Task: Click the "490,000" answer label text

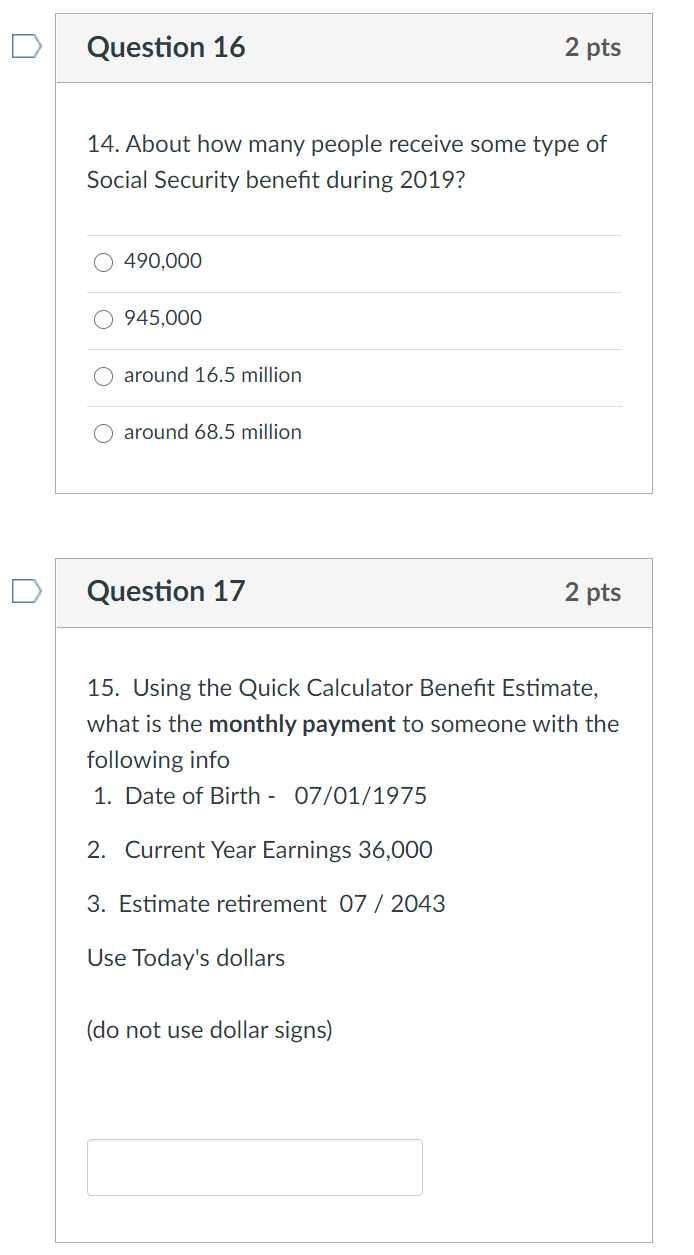Action: point(163,261)
